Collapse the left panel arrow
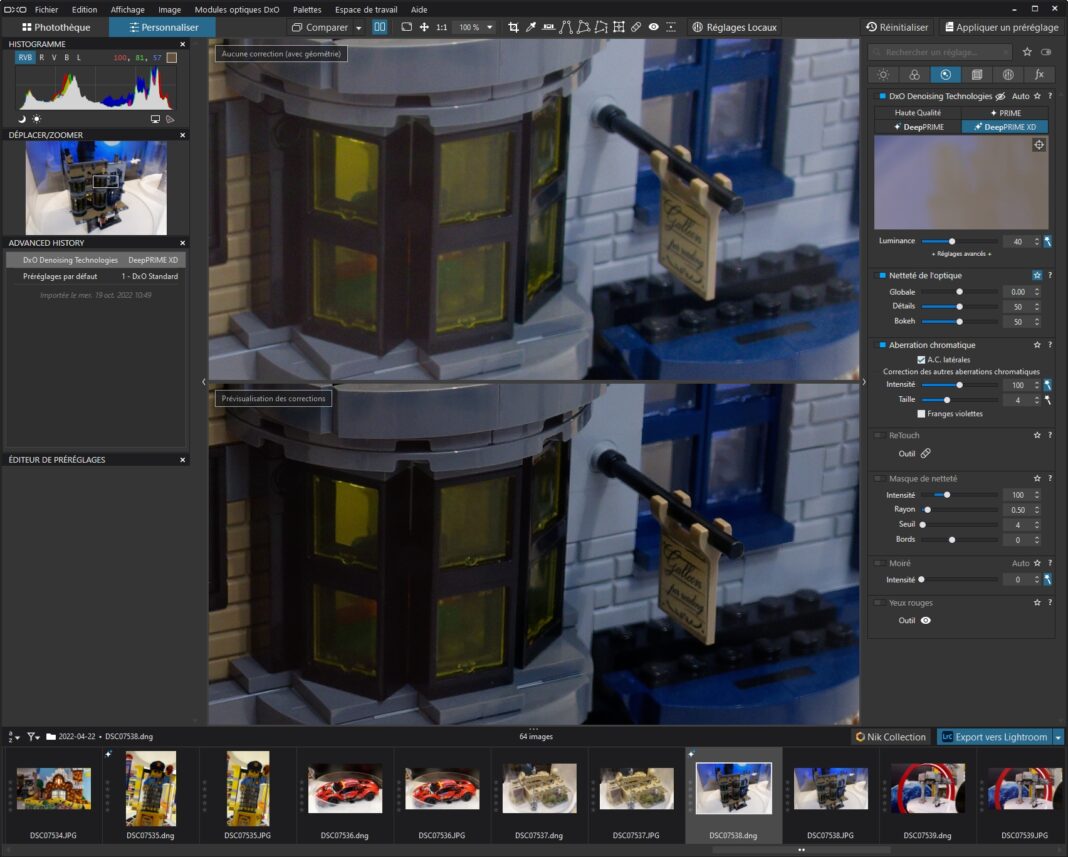Screen dimensions: 1068x857 204,382
